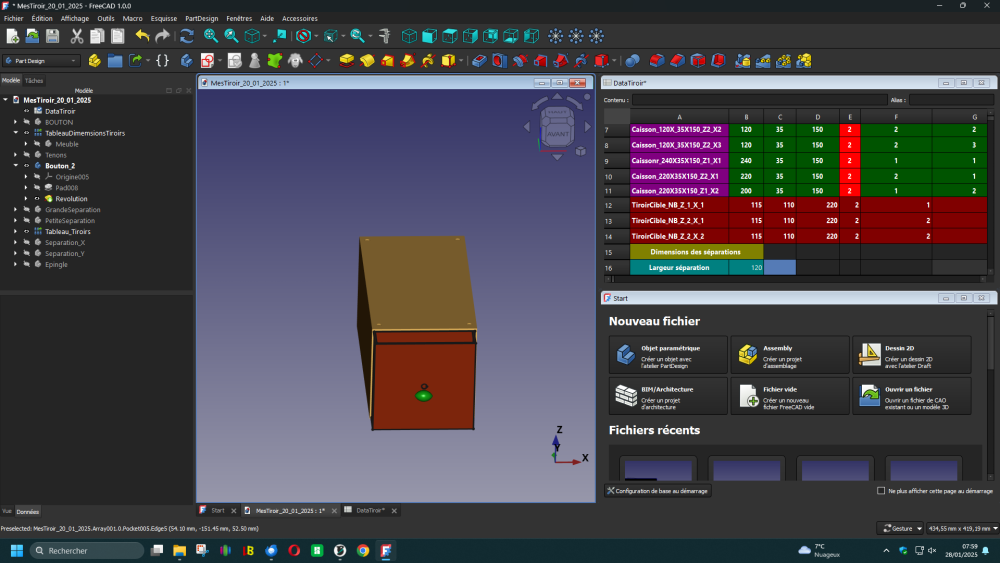Viewport: 1000px width, 563px height.
Task: Collapse the Bouton_2 tree node
Action: [16, 166]
